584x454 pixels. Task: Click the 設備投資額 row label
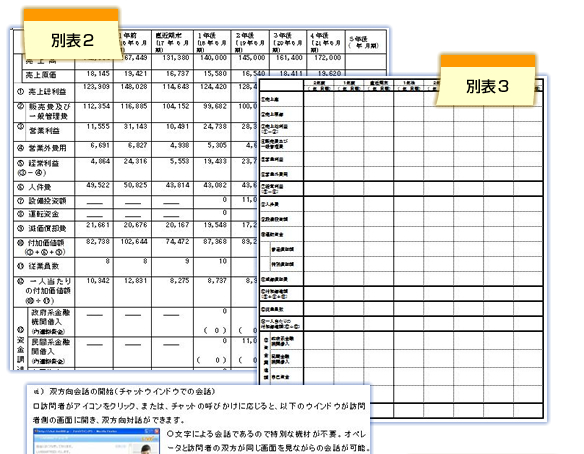coord(48,201)
